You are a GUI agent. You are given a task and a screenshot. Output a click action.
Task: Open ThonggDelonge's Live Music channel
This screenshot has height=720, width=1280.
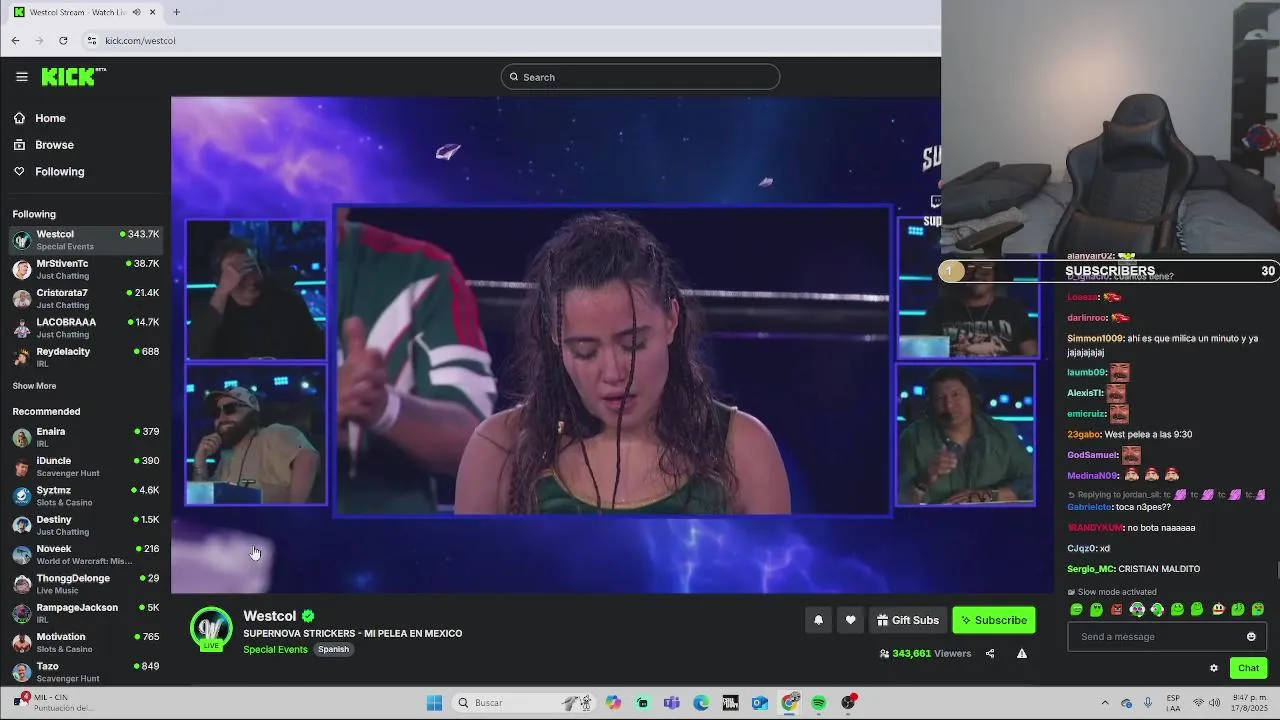pyautogui.click(x=85, y=584)
